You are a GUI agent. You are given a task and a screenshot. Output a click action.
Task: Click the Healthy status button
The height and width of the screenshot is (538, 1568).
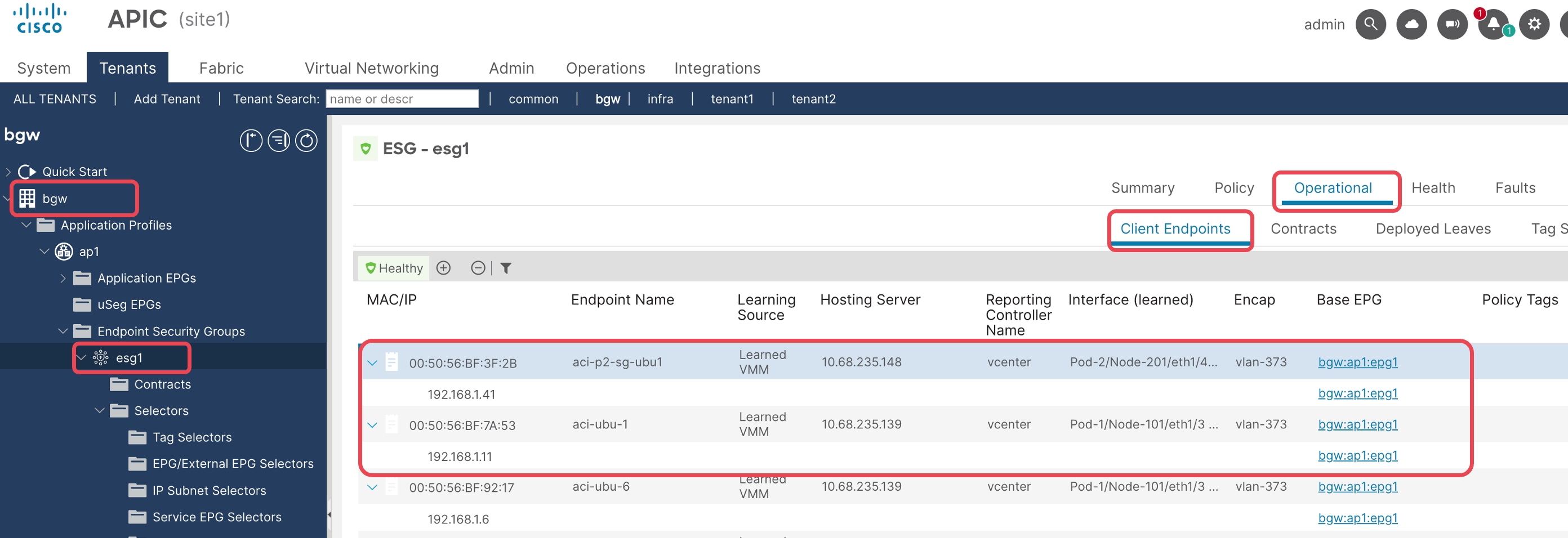tap(394, 268)
